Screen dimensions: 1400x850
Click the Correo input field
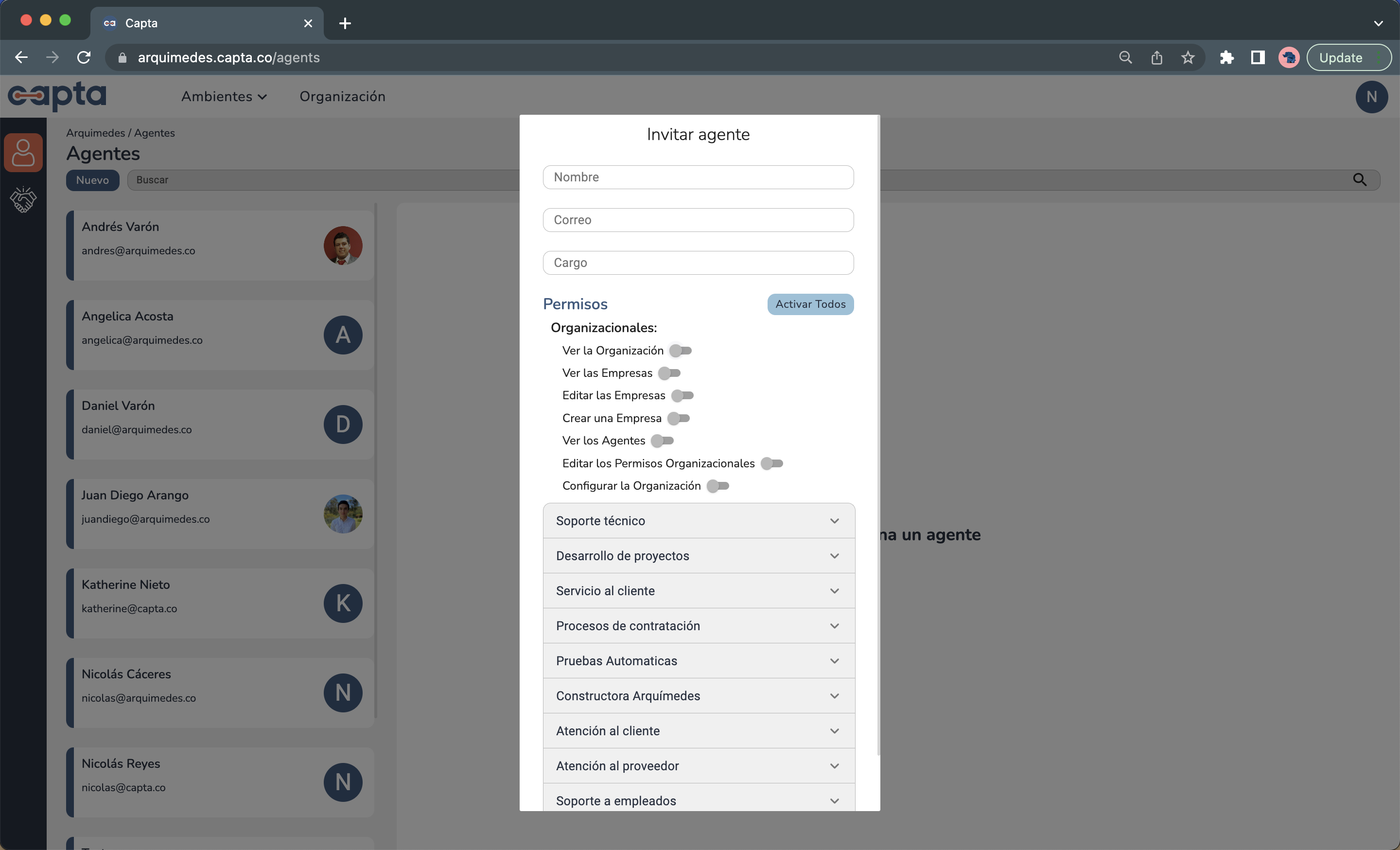click(x=698, y=220)
